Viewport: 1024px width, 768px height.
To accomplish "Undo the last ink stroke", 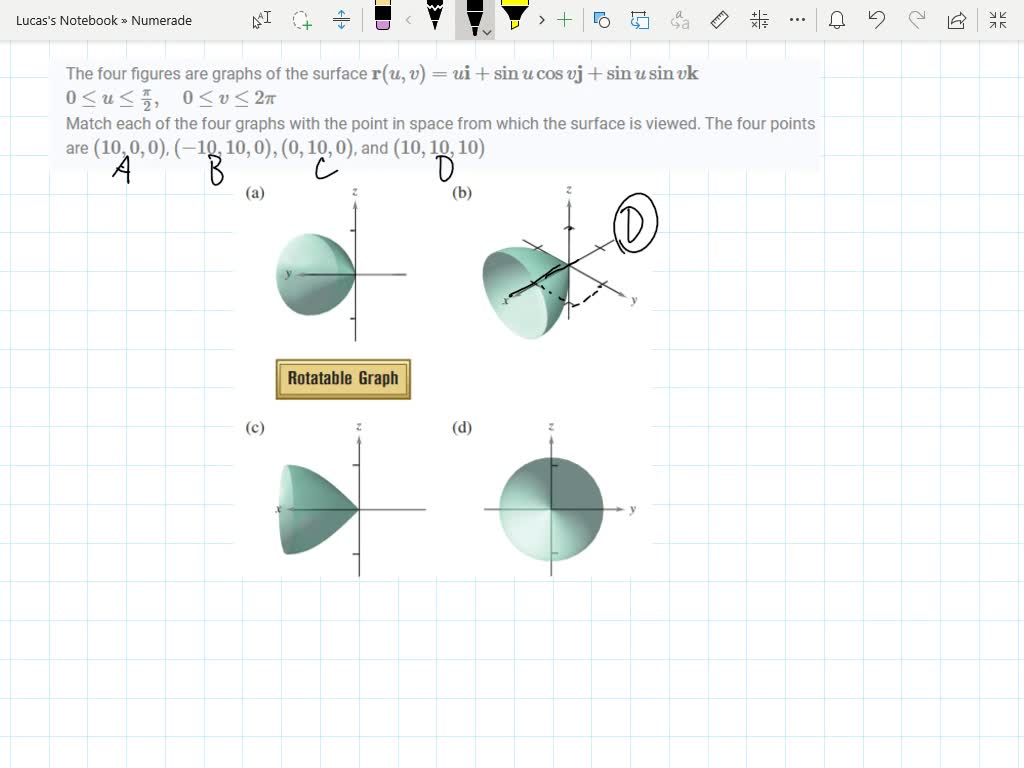I will click(x=877, y=20).
